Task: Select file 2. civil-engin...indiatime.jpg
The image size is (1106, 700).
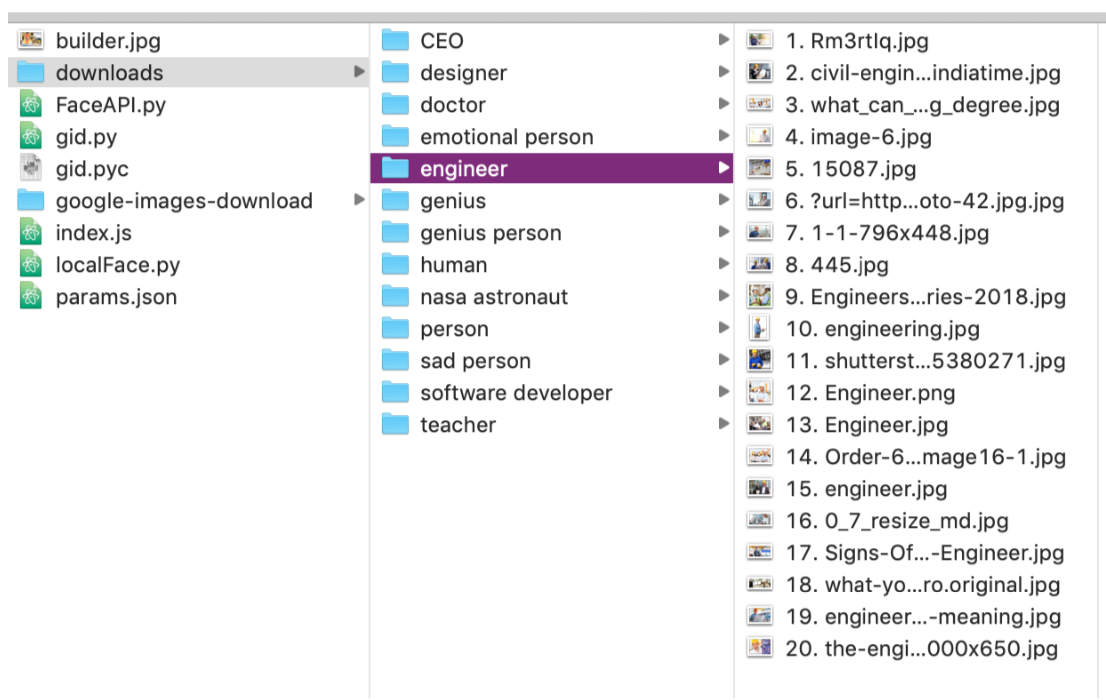Action: click(x=923, y=73)
